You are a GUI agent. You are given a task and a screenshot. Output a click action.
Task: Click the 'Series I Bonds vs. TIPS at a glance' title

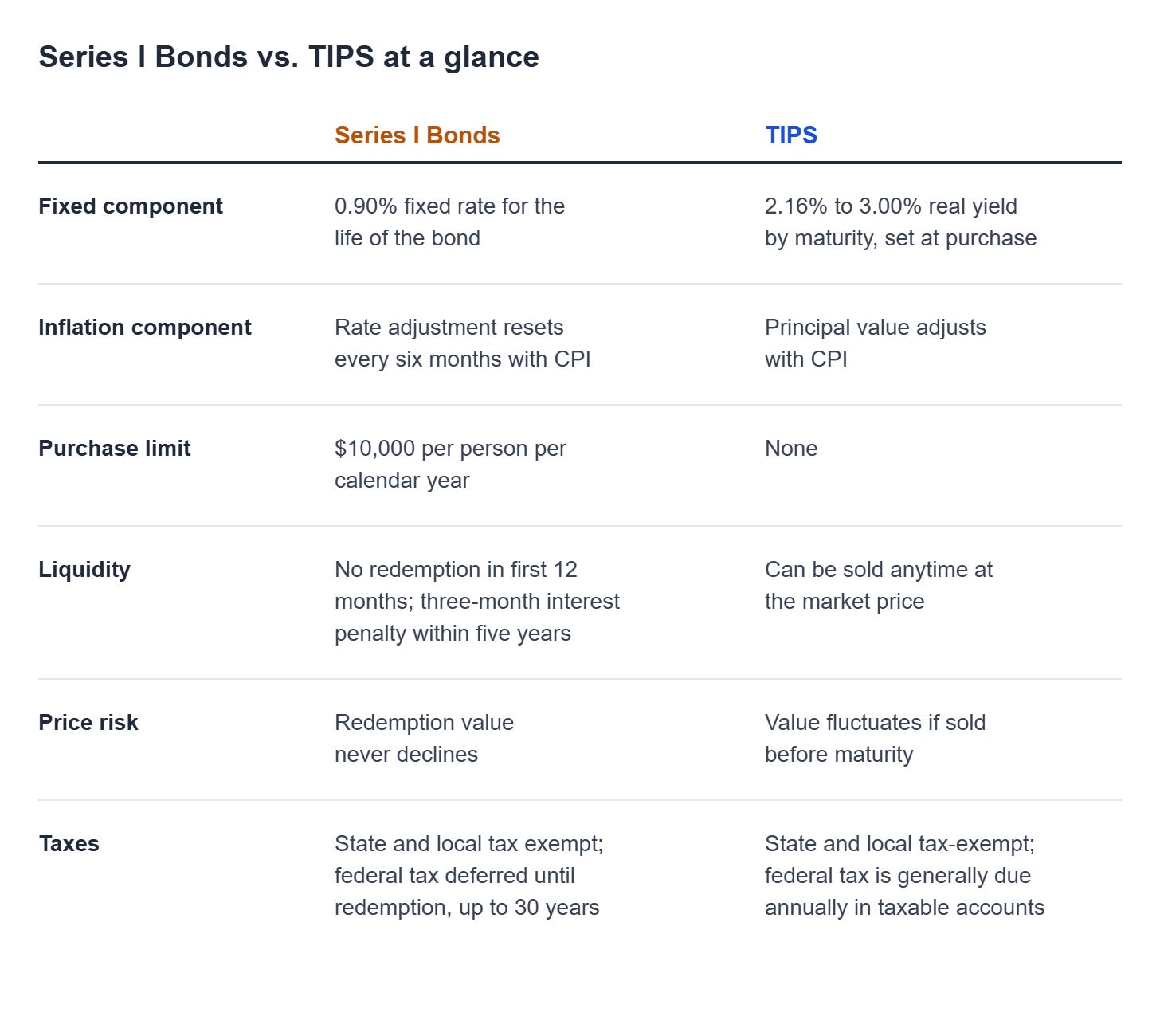(288, 57)
